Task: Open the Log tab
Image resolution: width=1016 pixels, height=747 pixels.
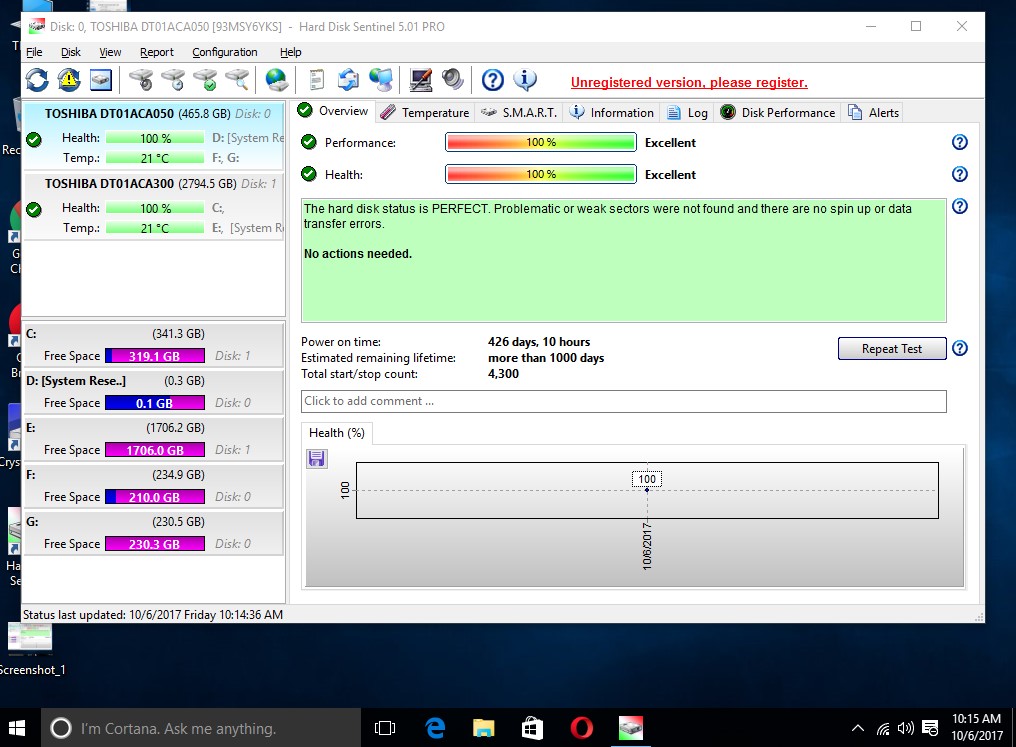Action: click(687, 113)
